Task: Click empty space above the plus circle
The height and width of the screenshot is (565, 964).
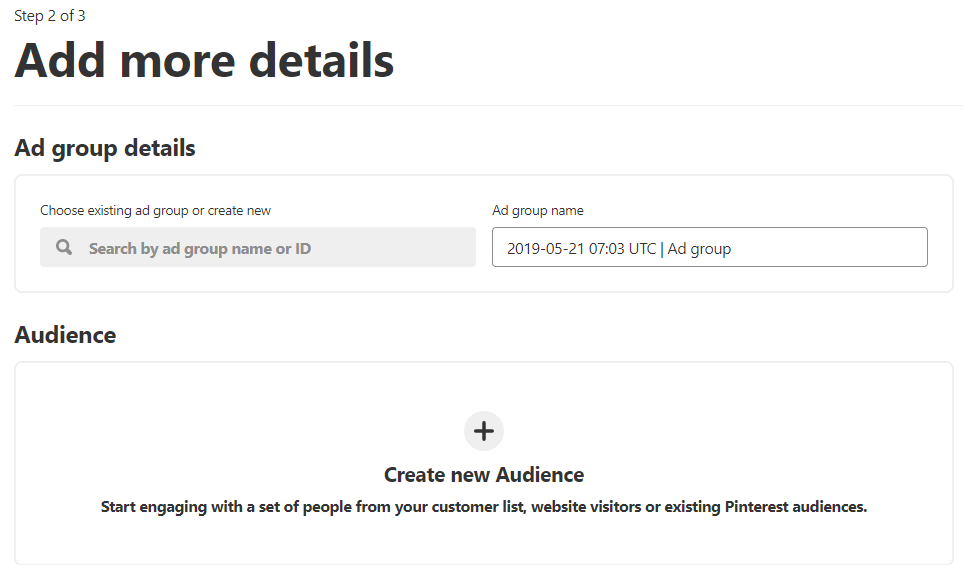Action: (x=484, y=386)
